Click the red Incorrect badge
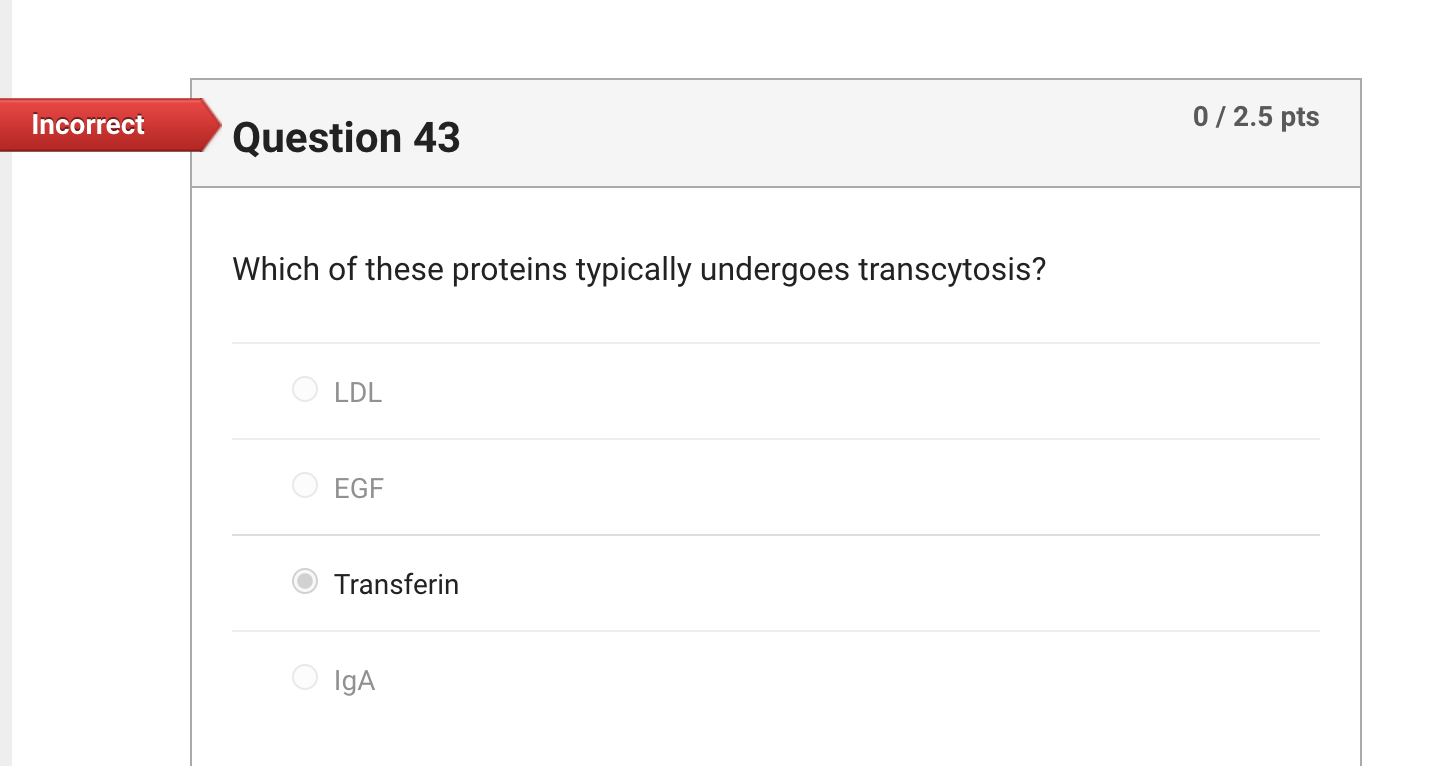1436x766 pixels. point(88,125)
